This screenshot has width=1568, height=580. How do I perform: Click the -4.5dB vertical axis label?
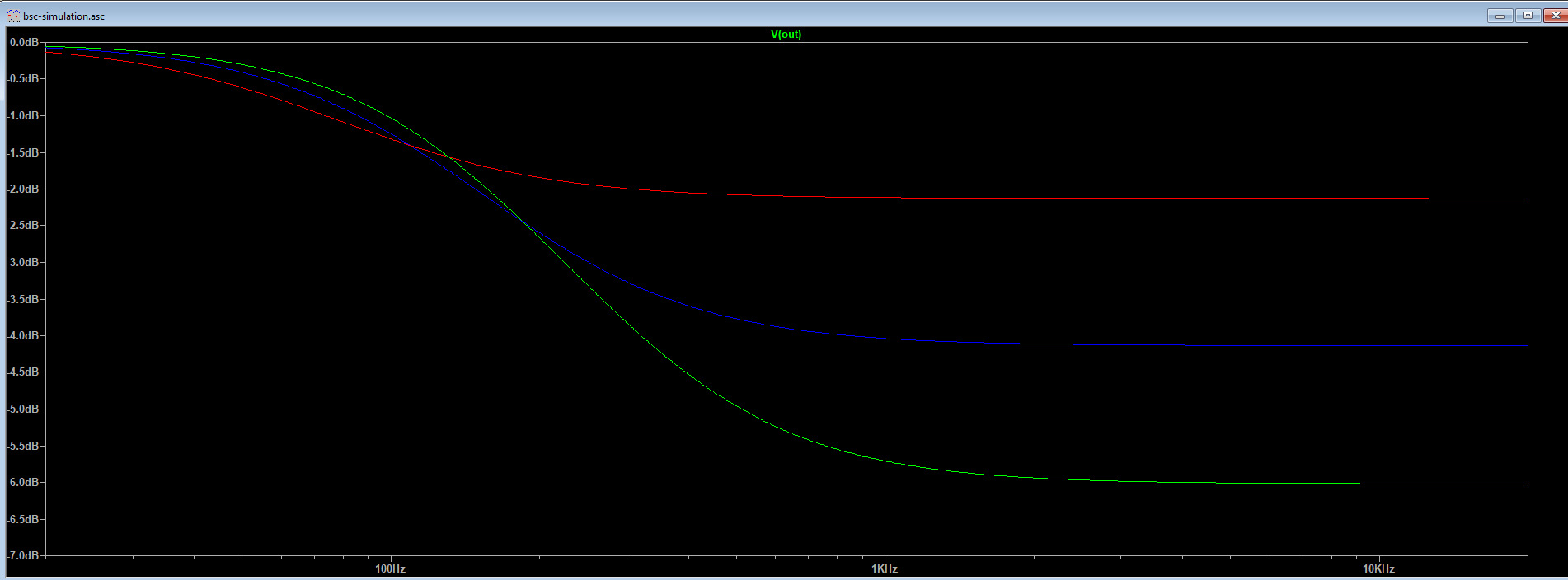(23, 372)
